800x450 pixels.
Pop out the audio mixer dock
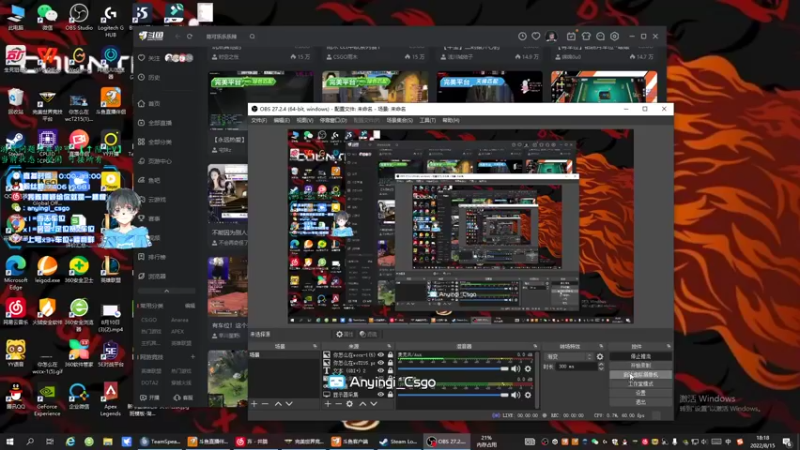coord(535,346)
